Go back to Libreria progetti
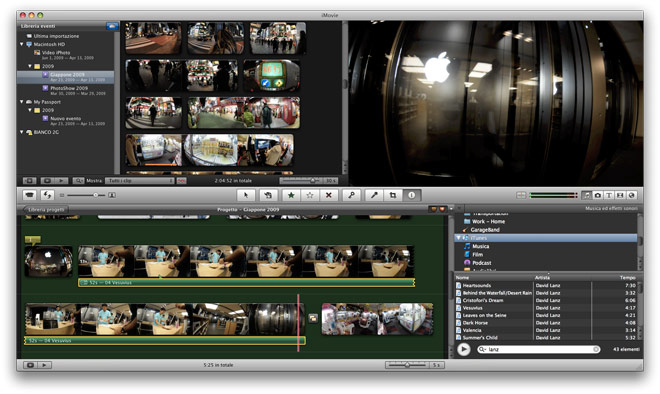660x394 pixels. 45,209
